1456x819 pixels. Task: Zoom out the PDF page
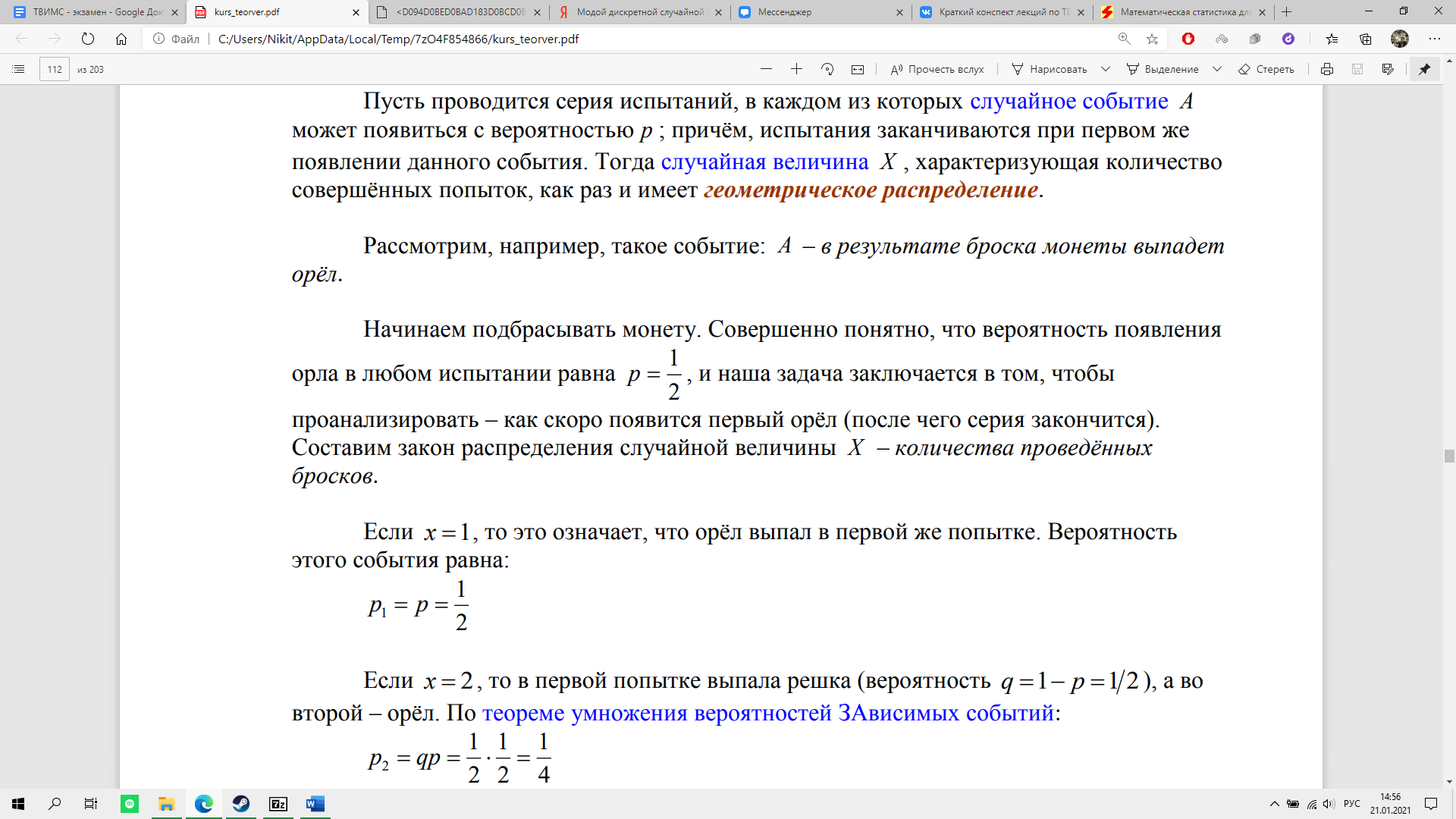tap(766, 69)
